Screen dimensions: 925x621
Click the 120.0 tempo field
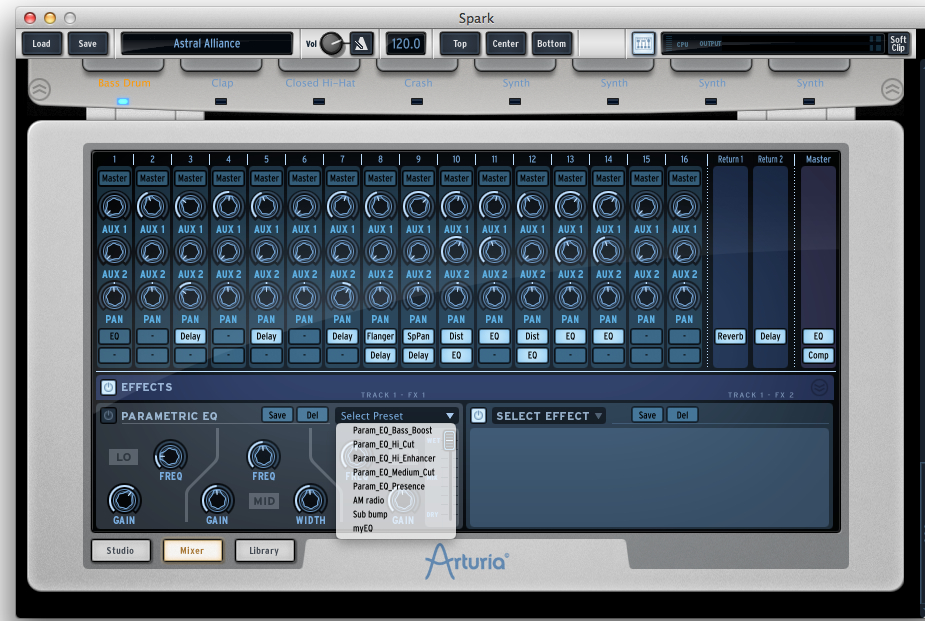(x=406, y=44)
